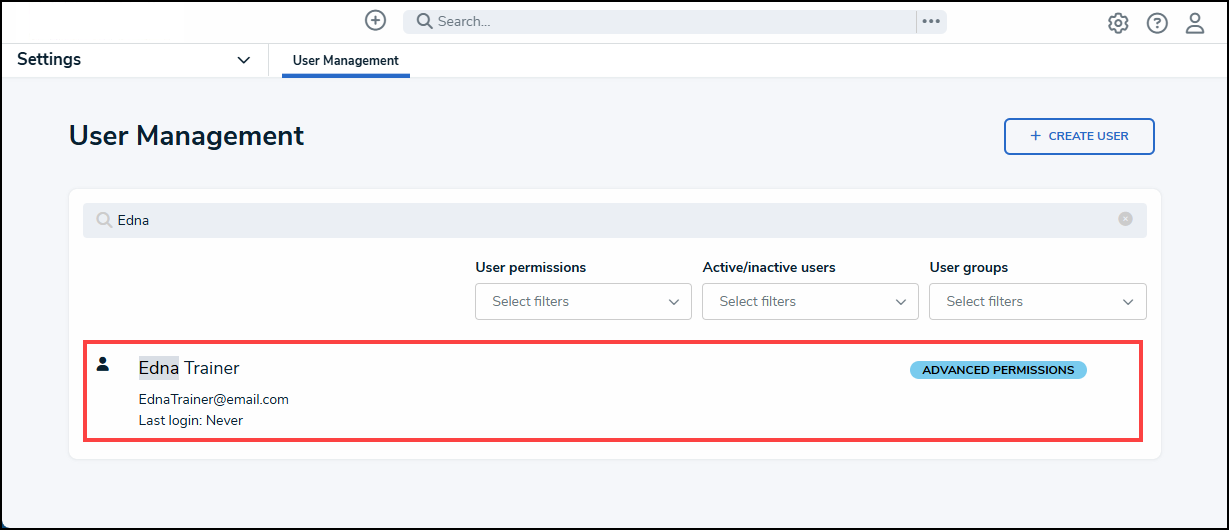Click the EdnaTrainer@email.com address
Screen dimensions: 1229x530
[x=213, y=399]
